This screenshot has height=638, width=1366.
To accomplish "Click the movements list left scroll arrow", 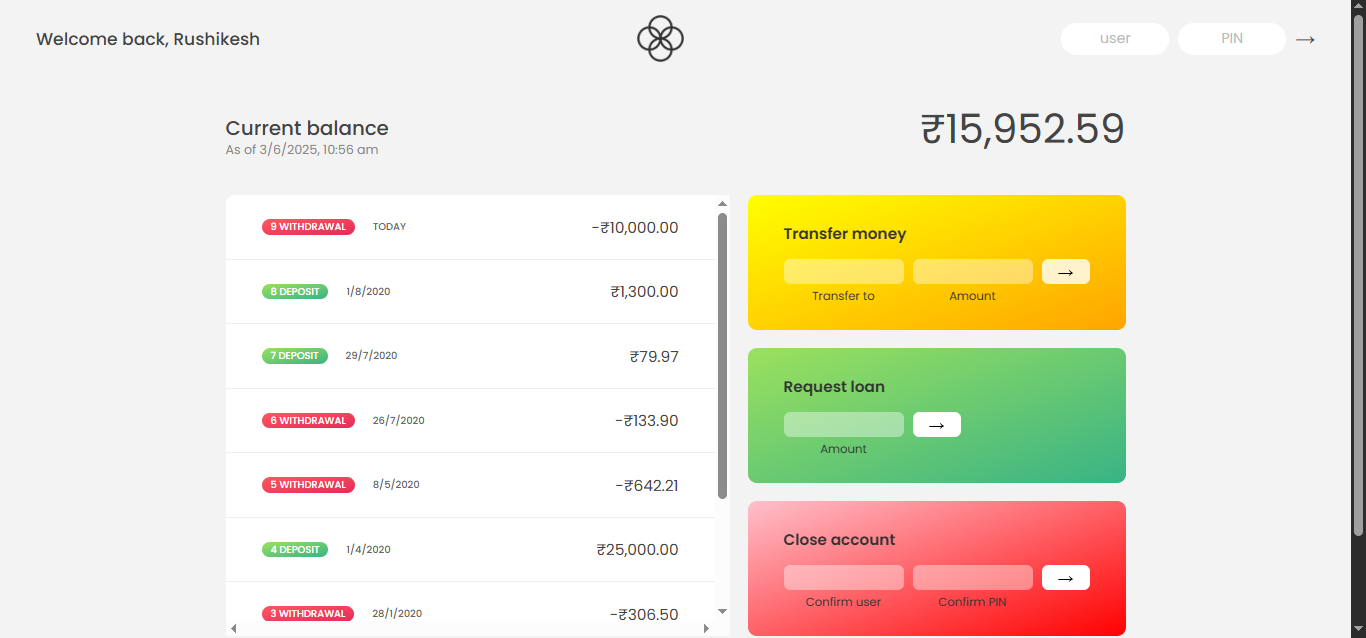I will tap(234, 629).
